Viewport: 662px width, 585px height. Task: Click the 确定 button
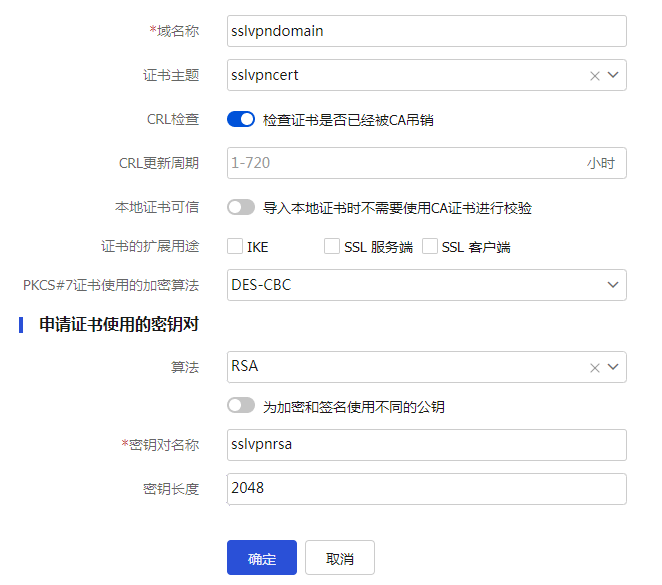262,558
